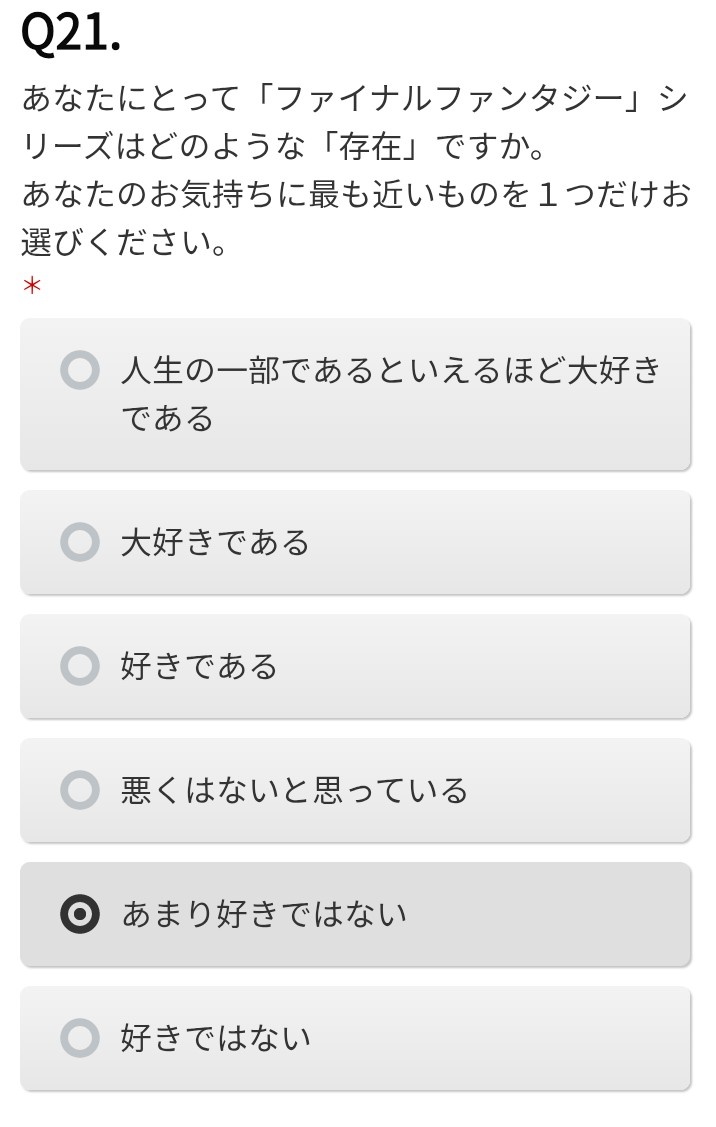Screen dimensions: 716x1127
Task: Click the question text mentioning ファイナルファンタジー
Action: [355, 170]
